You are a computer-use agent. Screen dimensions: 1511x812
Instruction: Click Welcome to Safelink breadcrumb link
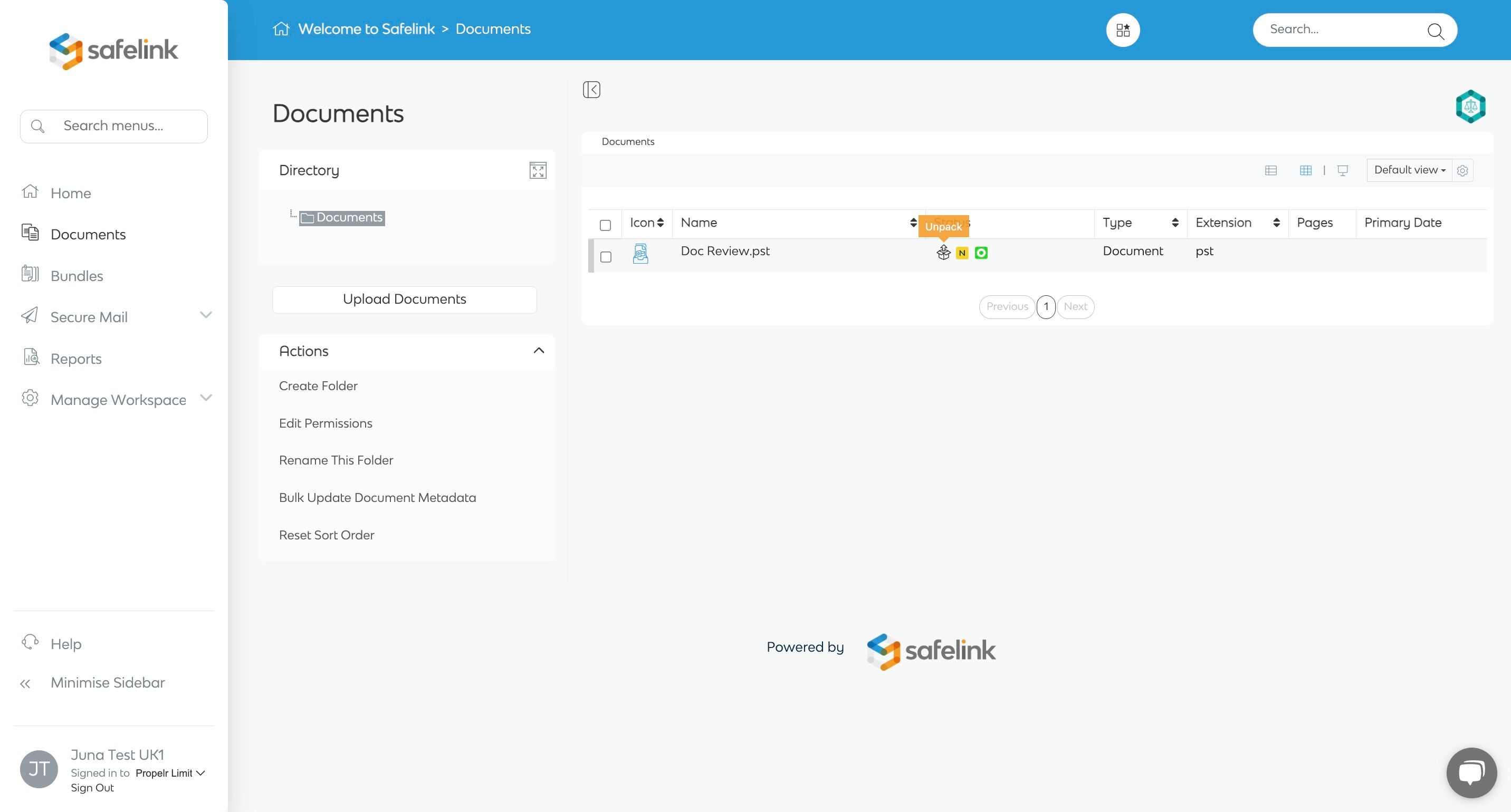point(366,28)
